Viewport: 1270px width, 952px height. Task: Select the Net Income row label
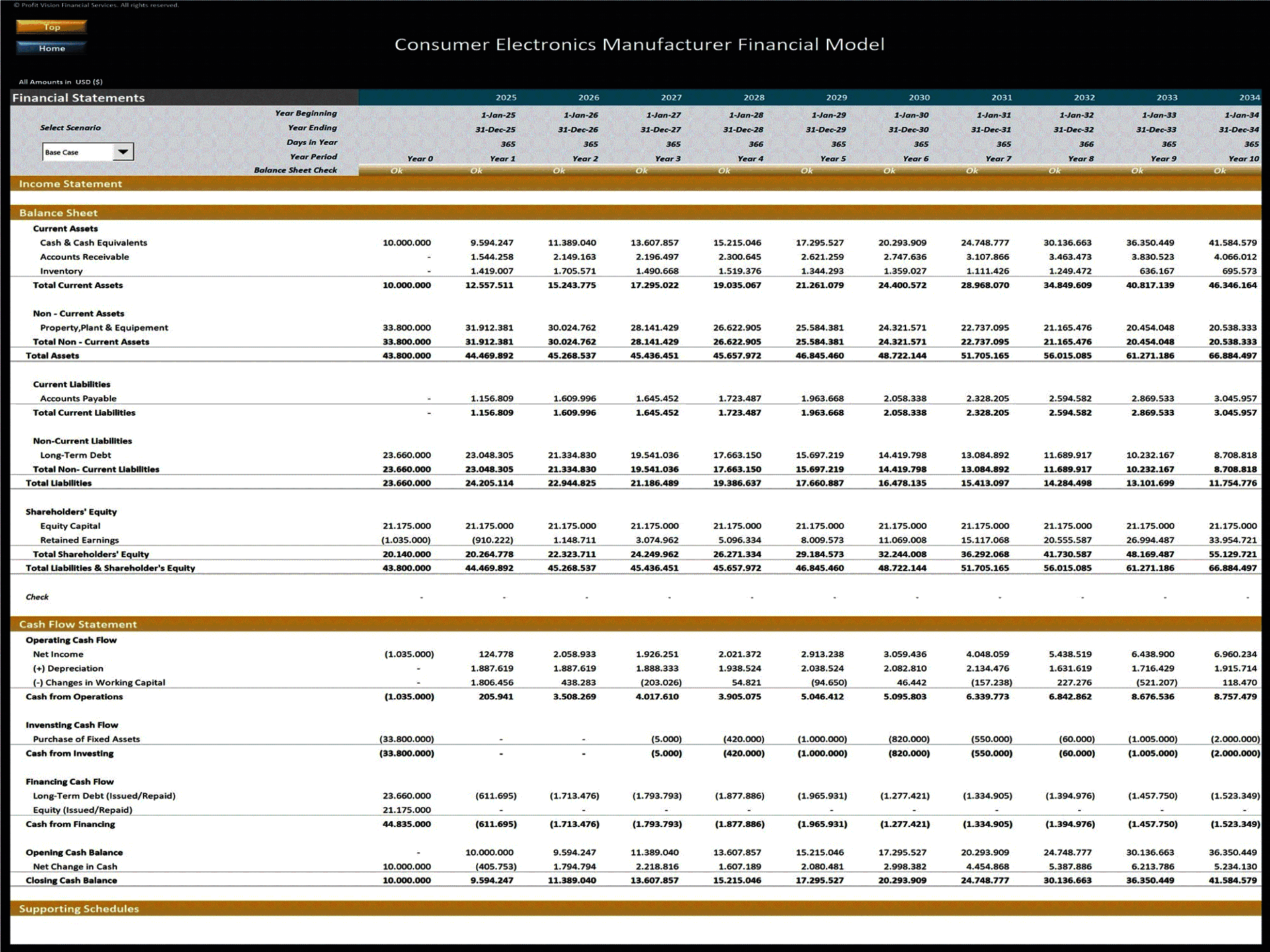click(x=58, y=654)
